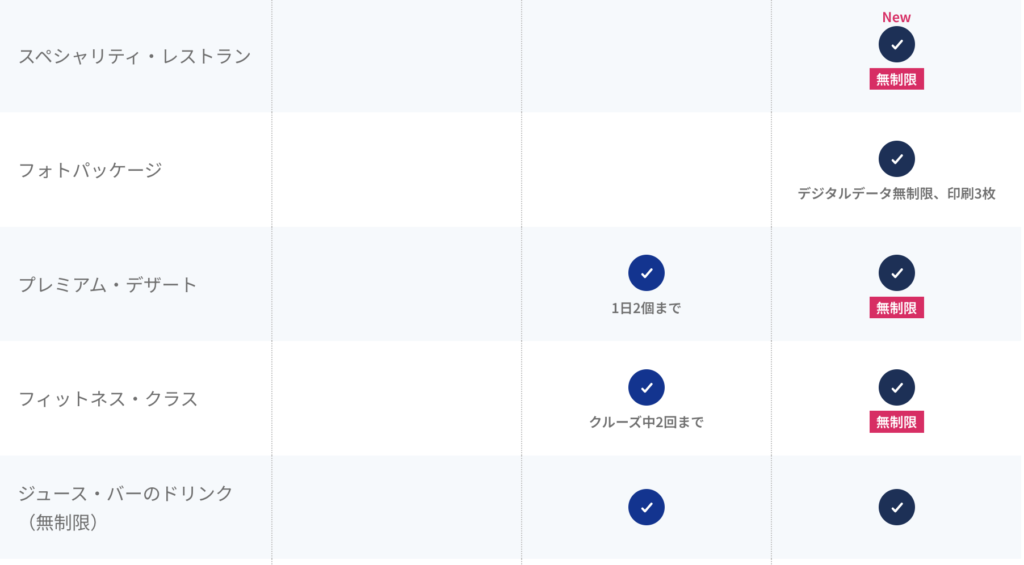The width and height of the screenshot is (1024, 565).
Task: Select the ジュース・バーのドリンク row label
Action: coord(125,508)
